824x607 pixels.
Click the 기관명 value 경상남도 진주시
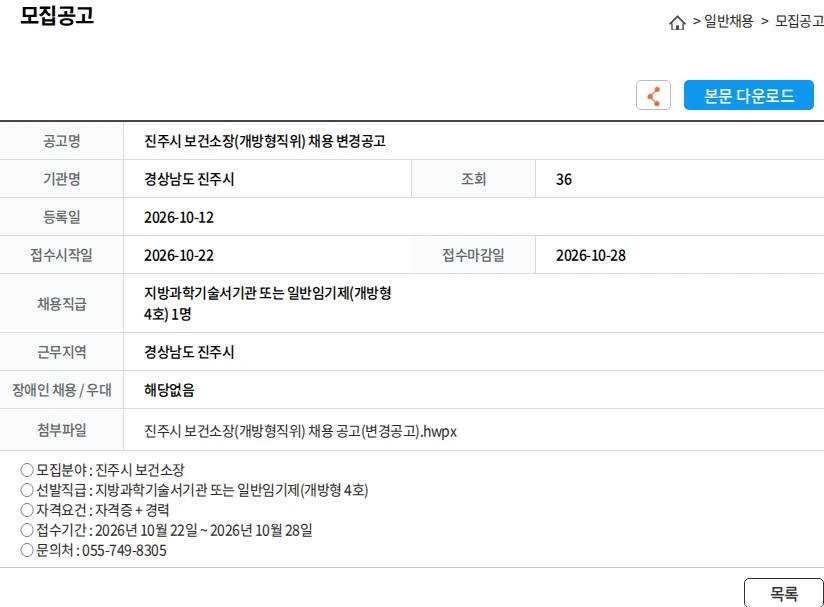click(189, 179)
